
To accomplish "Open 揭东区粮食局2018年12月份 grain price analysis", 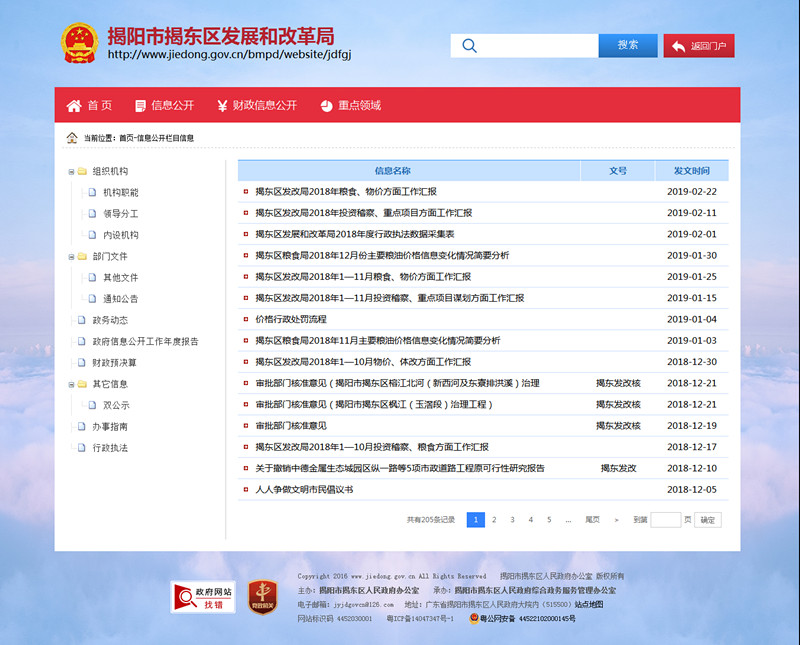I will (382, 256).
